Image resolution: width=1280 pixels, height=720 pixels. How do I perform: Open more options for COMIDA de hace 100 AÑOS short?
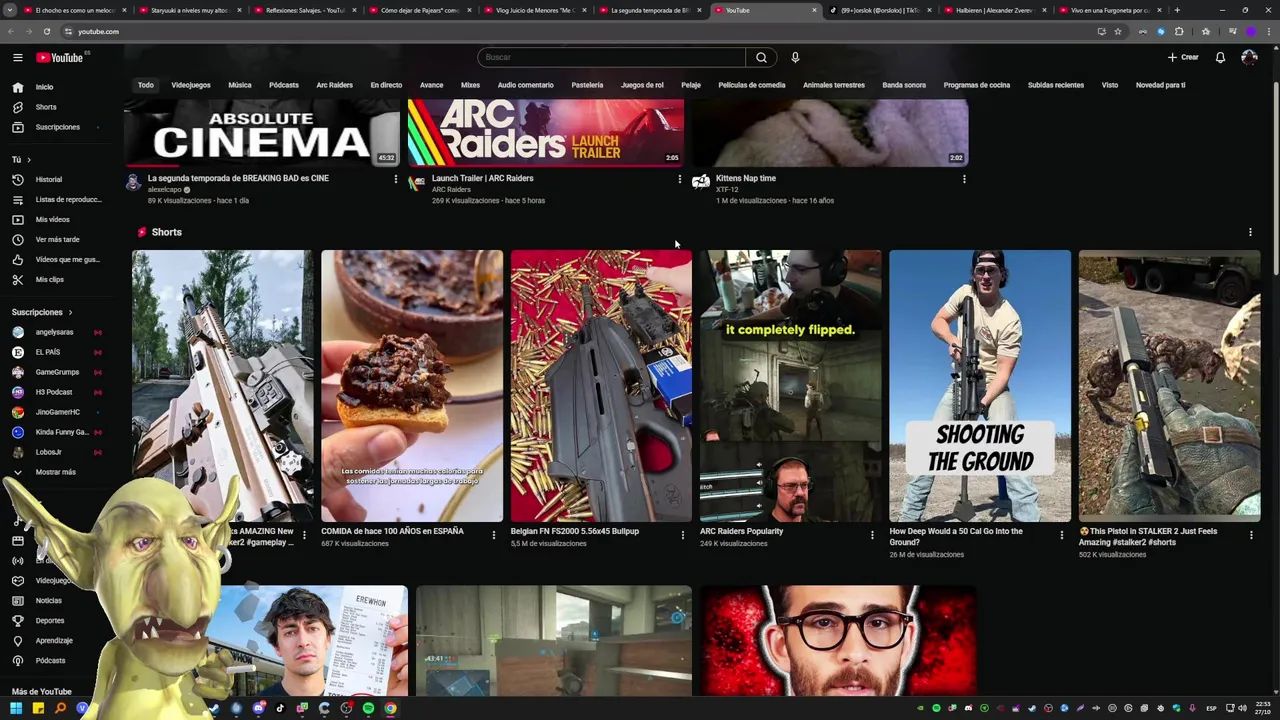point(493,535)
